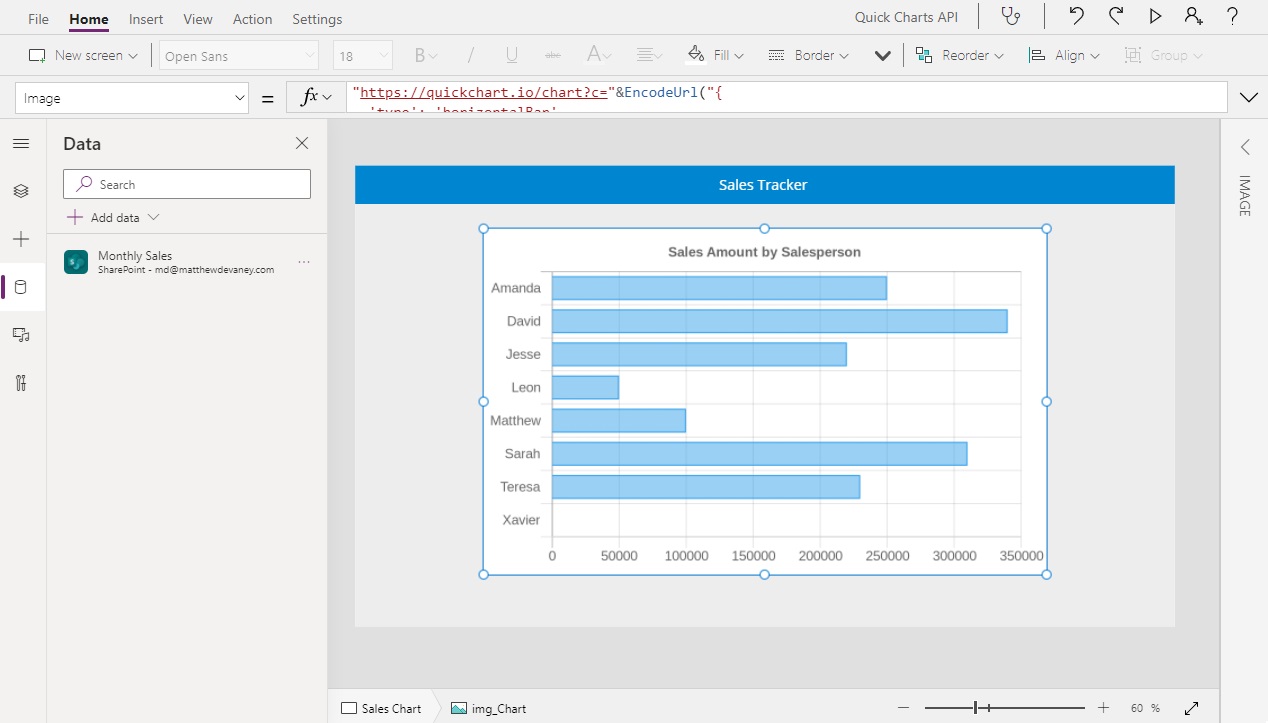1268x723 pixels.
Task: Expand the New screen dropdown arrow
Action: click(x=134, y=56)
